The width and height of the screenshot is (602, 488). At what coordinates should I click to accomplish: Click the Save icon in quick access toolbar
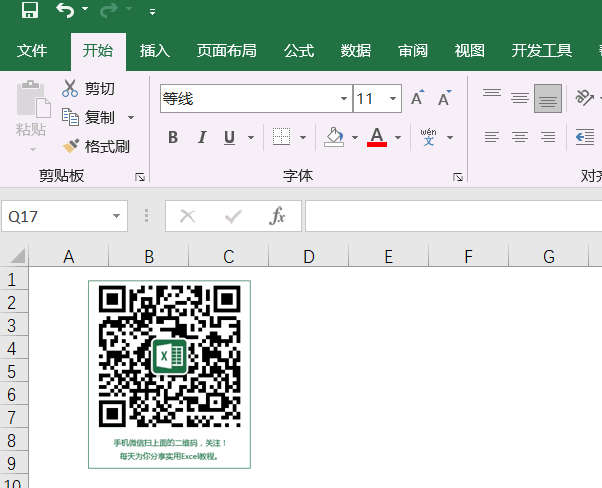30,10
